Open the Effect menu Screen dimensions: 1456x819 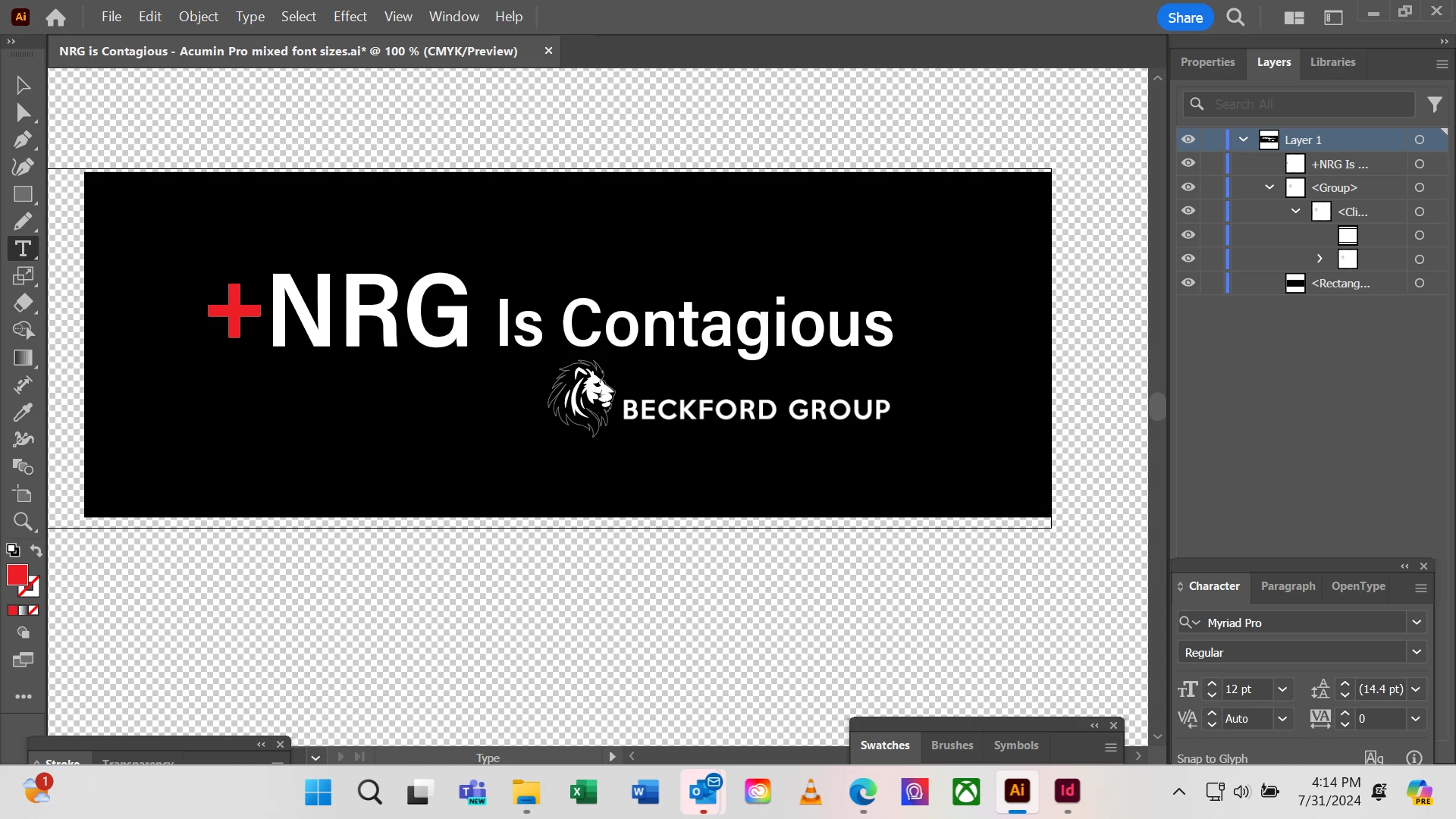coord(350,17)
